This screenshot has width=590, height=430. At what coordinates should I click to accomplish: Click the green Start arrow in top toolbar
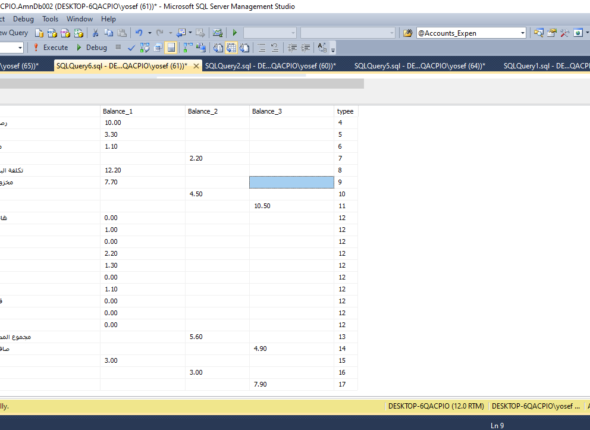(235, 33)
